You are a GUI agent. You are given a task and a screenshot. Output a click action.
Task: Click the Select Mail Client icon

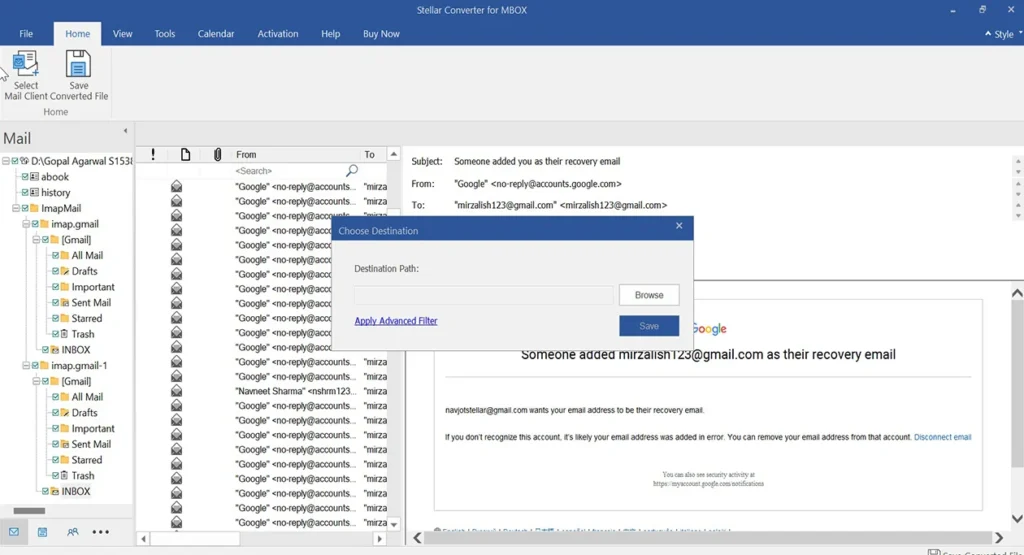[x=25, y=65]
